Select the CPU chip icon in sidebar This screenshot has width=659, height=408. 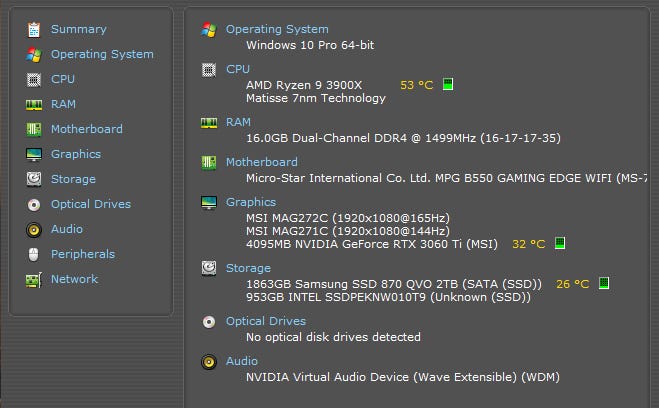point(34,79)
